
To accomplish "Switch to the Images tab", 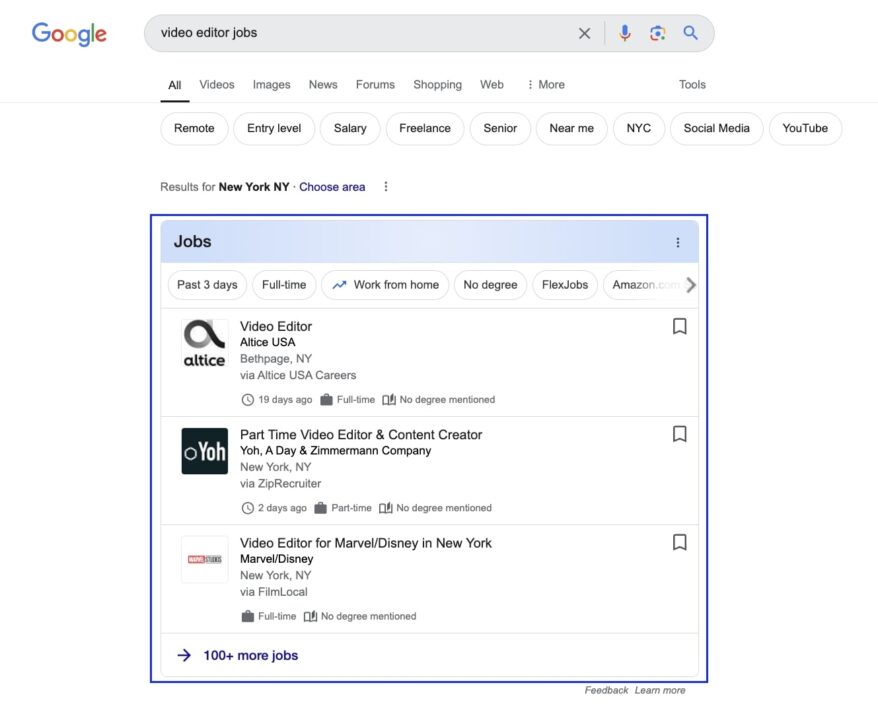I will tap(272, 85).
